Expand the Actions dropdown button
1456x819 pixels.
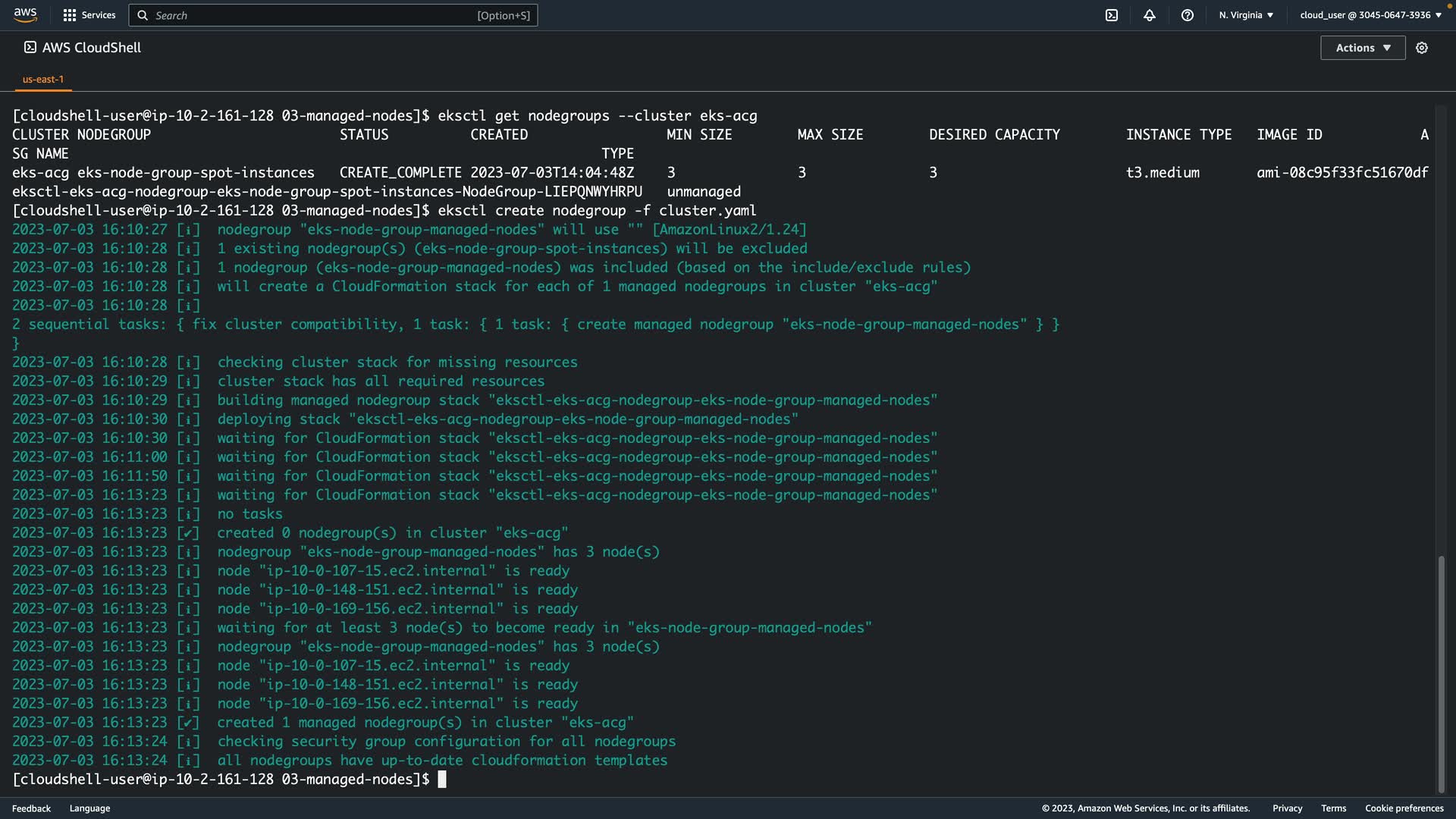coord(1363,48)
